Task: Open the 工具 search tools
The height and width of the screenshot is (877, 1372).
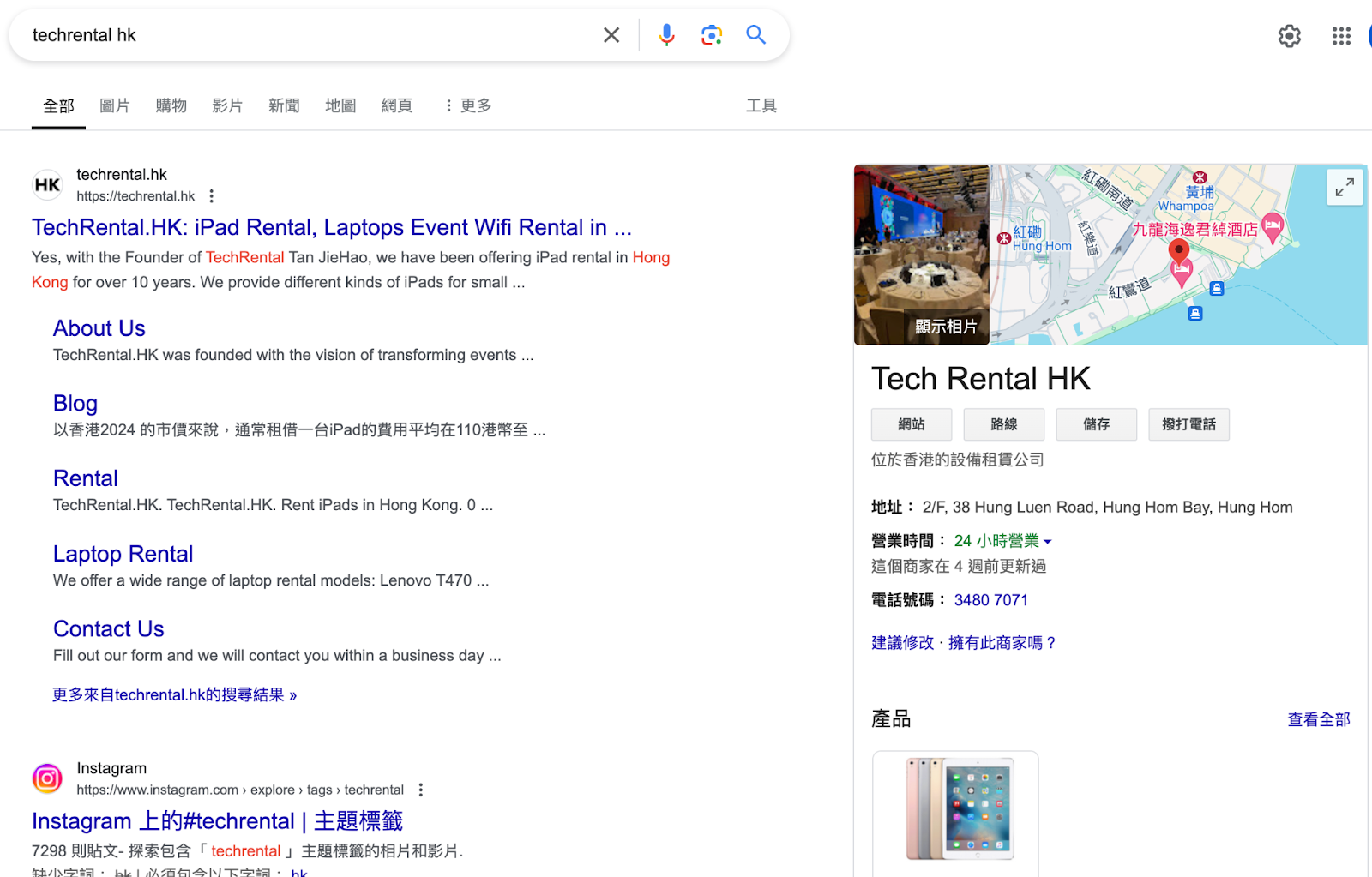Action: pos(761,105)
